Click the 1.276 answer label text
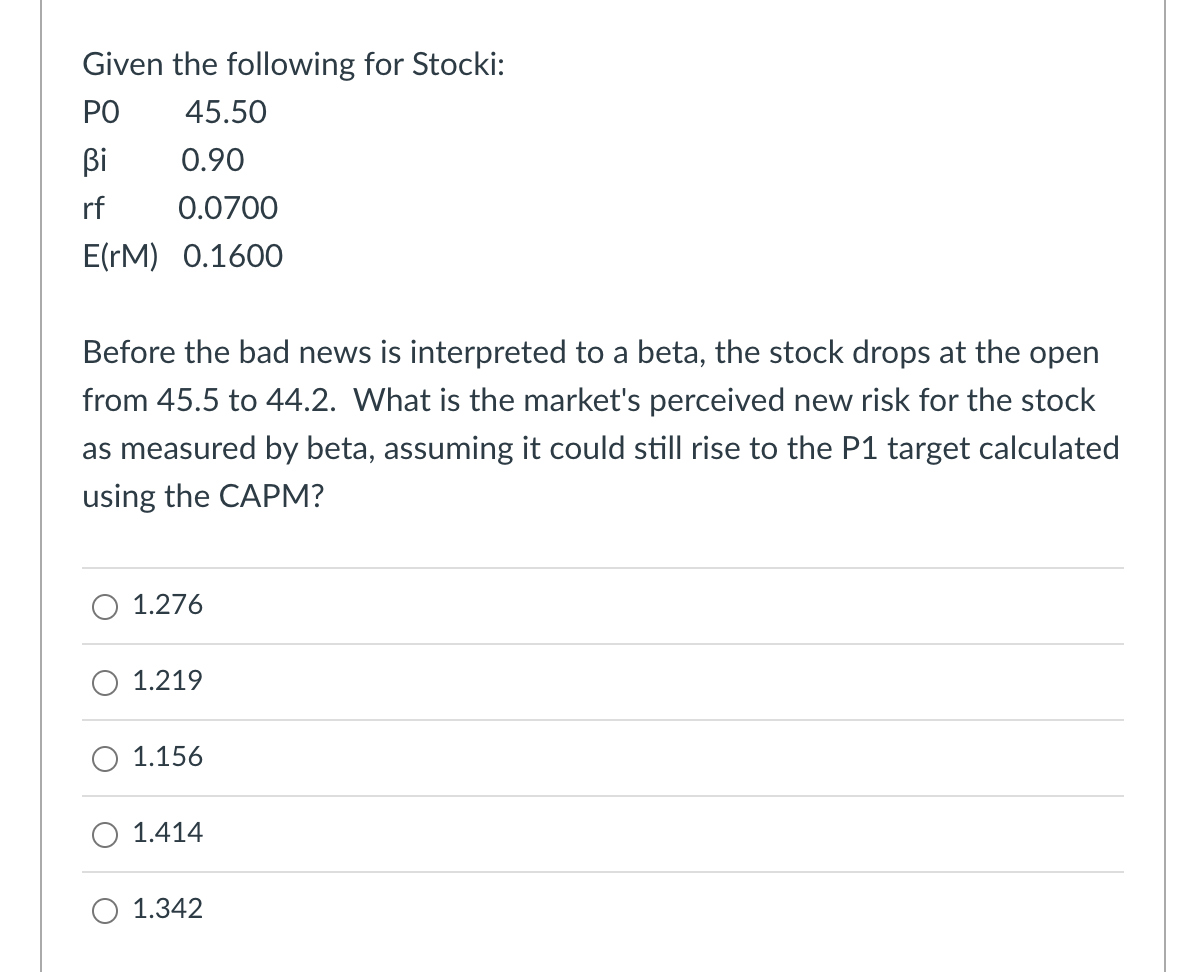This screenshot has height=972, width=1202. [167, 605]
